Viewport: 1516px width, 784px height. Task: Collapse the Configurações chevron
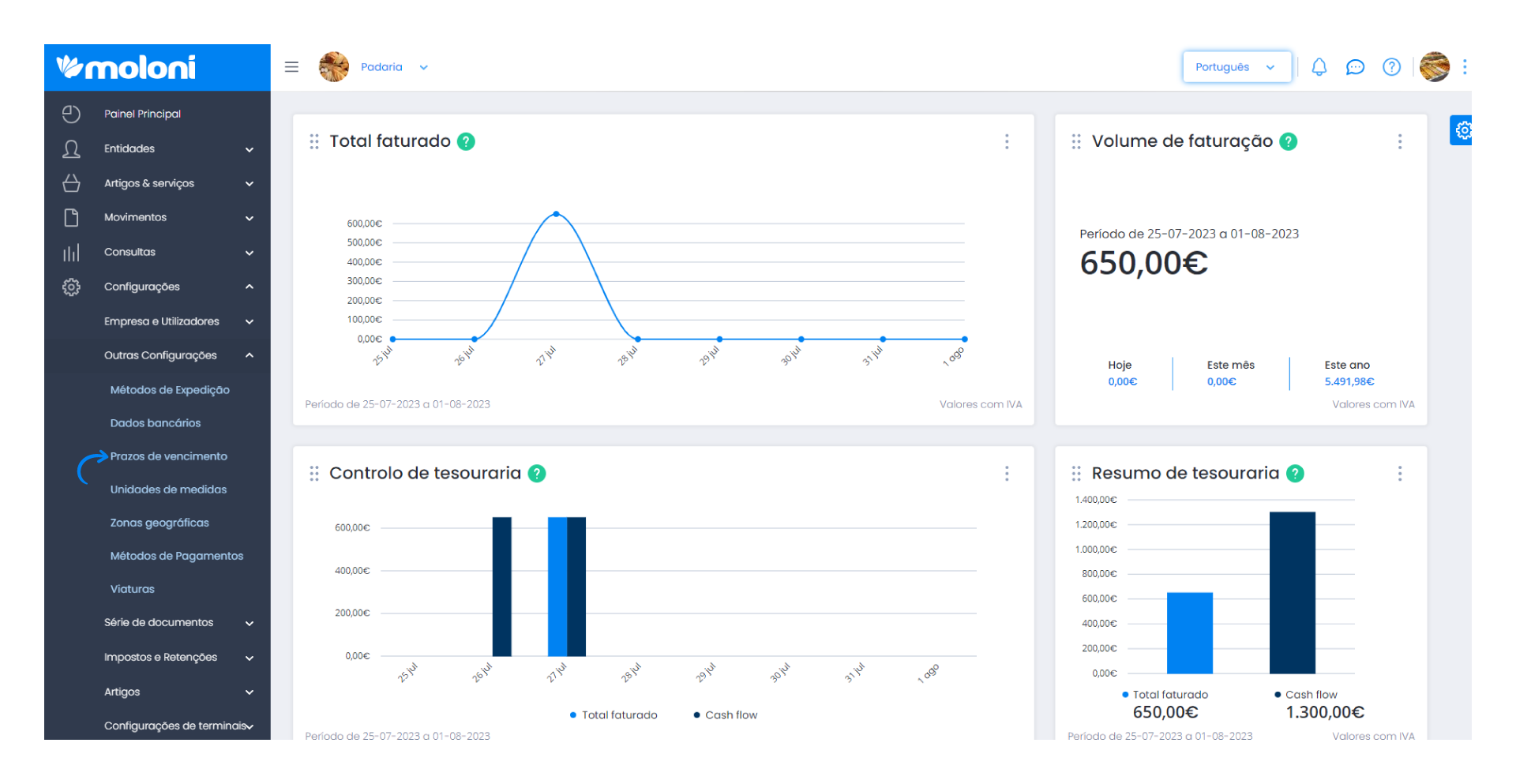click(x=250, y=287)
